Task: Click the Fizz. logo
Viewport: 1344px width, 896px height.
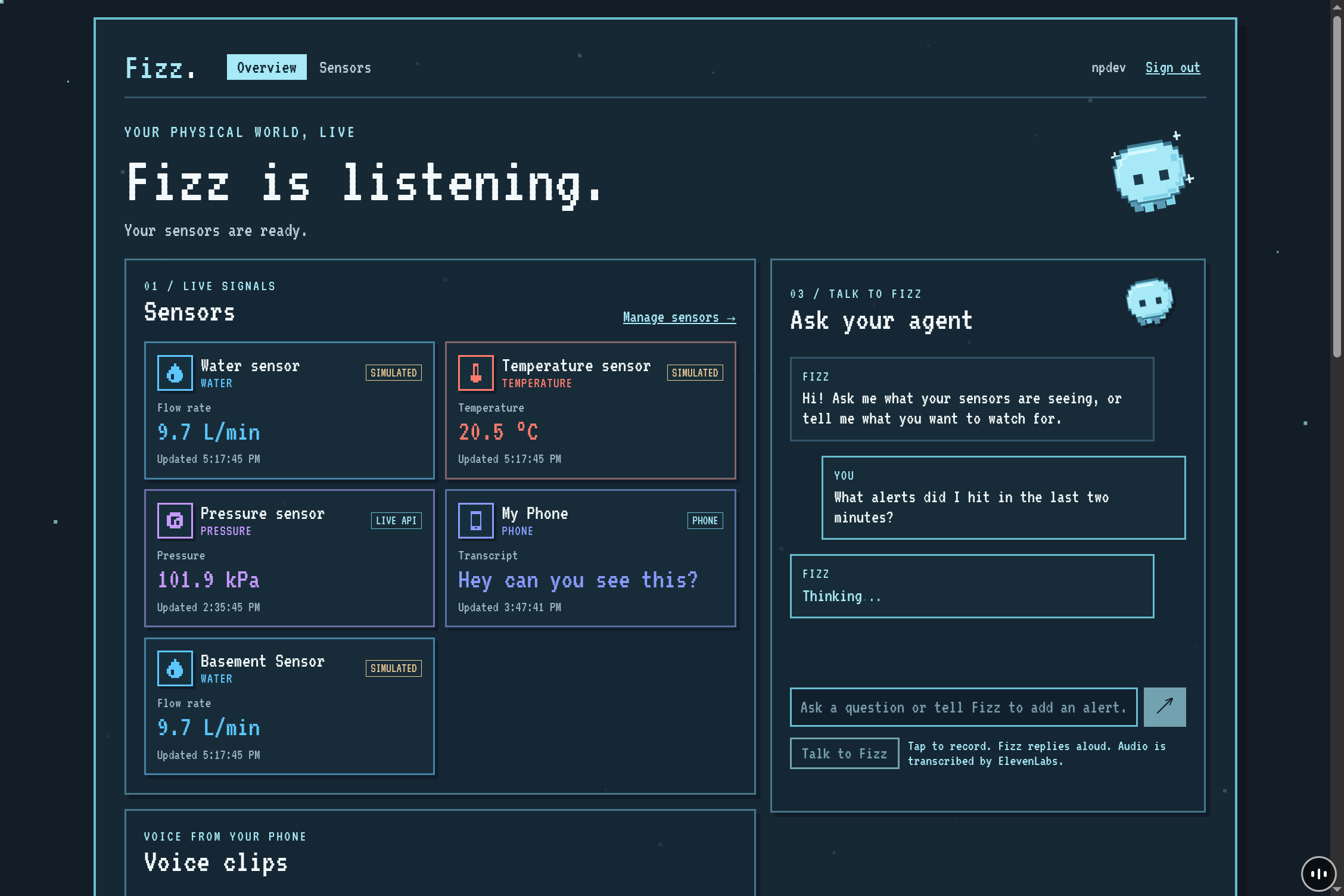Action: [x=160, y=68]
